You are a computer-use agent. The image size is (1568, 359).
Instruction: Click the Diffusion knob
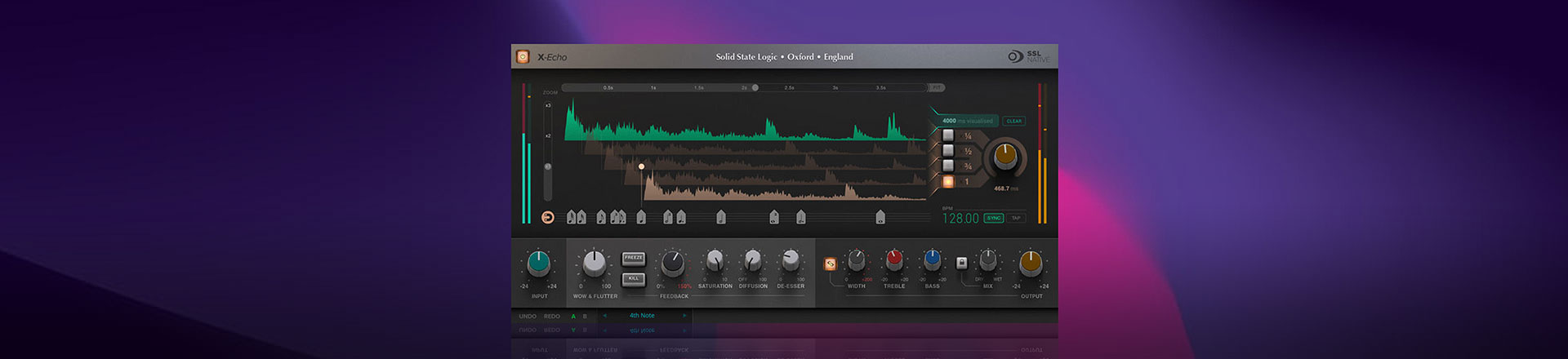click(753, 260)
